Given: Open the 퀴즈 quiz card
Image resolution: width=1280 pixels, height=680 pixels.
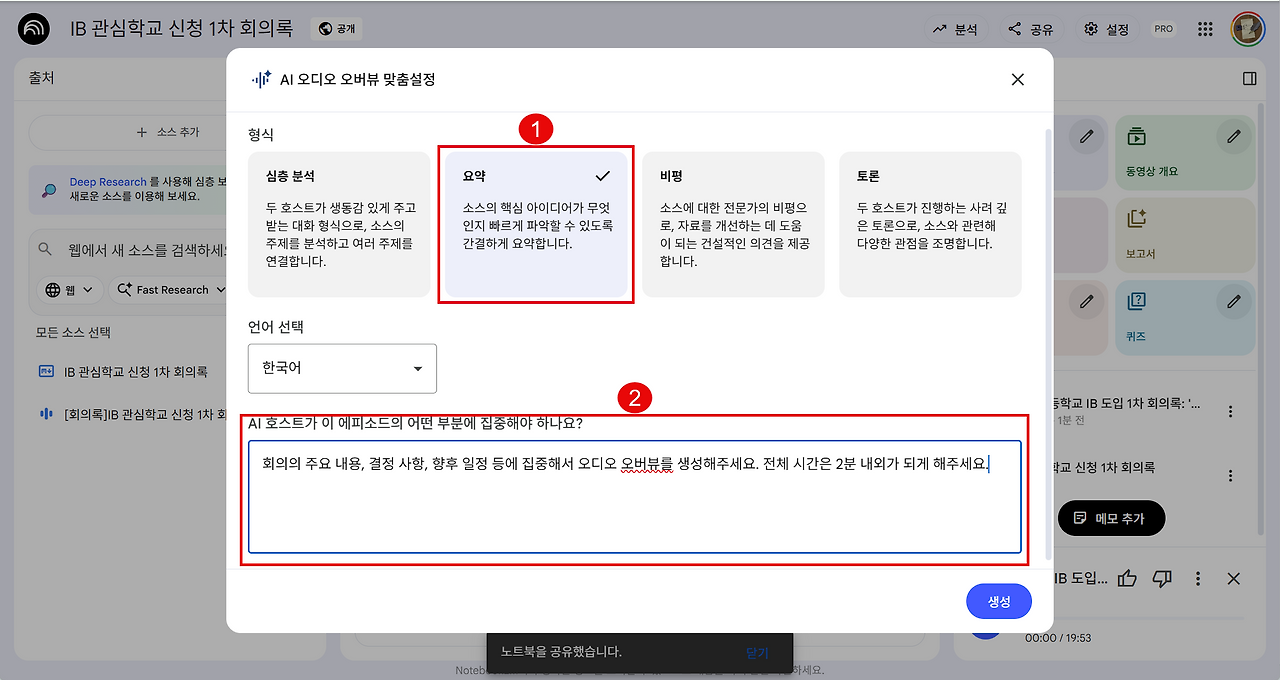Looking at the screenshot, I should [x=1185, y=318].
